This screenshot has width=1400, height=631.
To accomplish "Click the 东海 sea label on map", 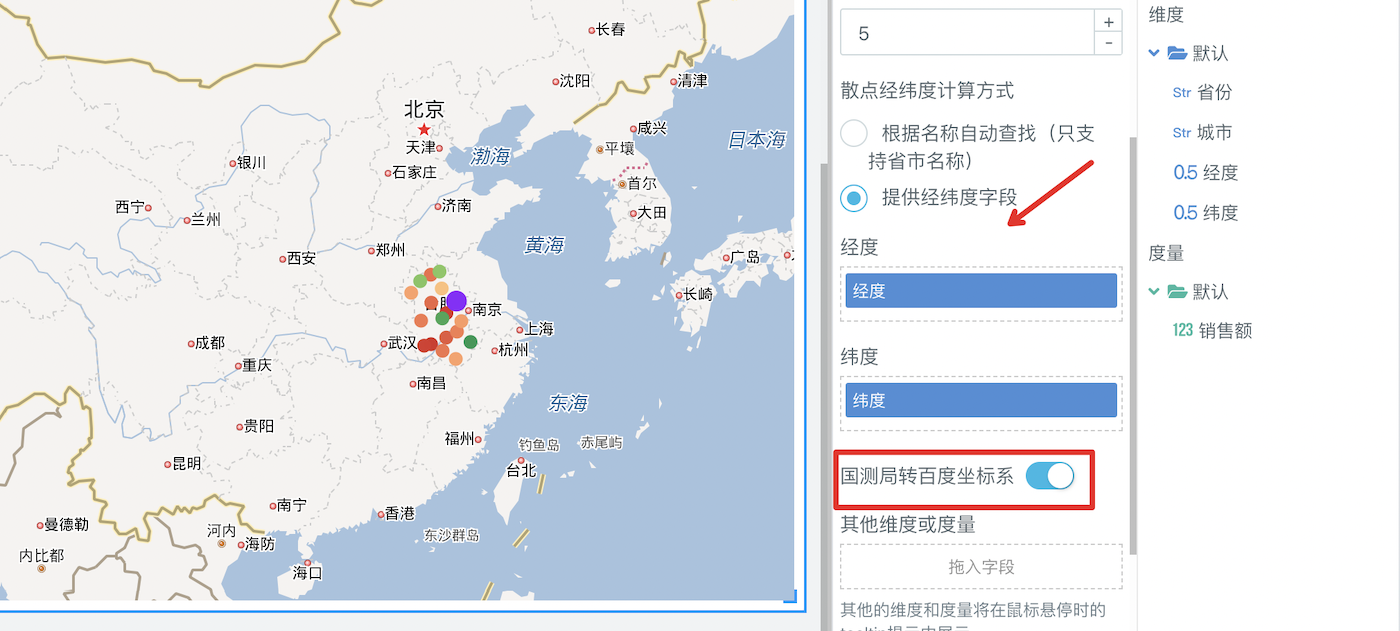I will pyautogui.click(x=568, y=403).
